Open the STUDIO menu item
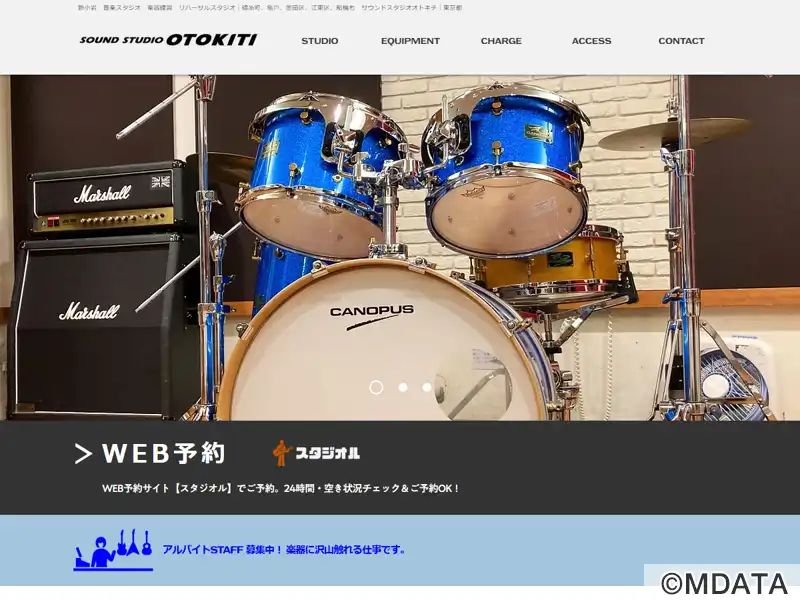This screenshot has width=800, height=600. pyautogui.click(x=319, y=41)
